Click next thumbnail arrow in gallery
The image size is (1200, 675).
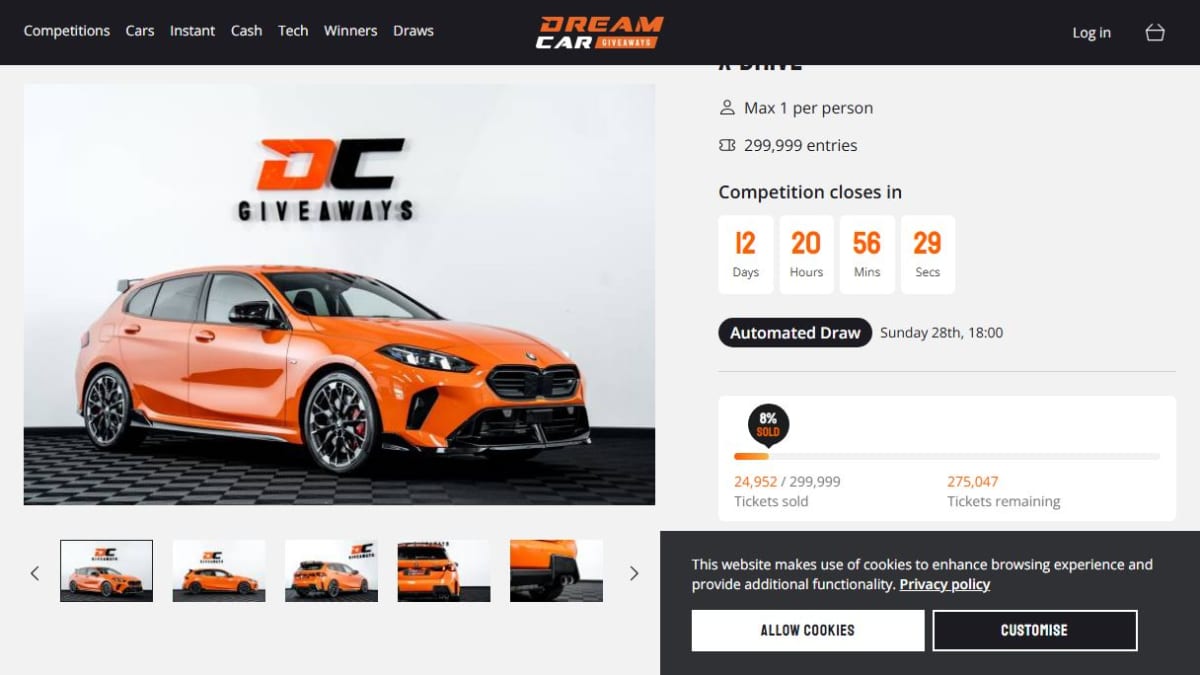pos(633,573)
